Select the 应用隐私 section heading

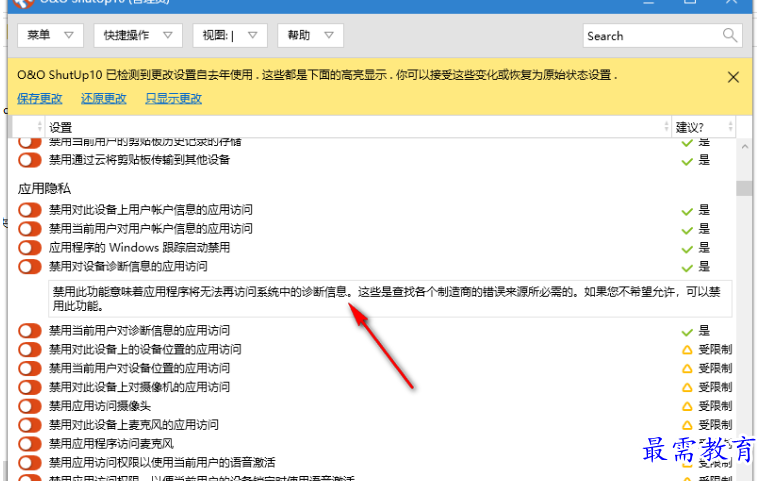(x=44, y=189)
